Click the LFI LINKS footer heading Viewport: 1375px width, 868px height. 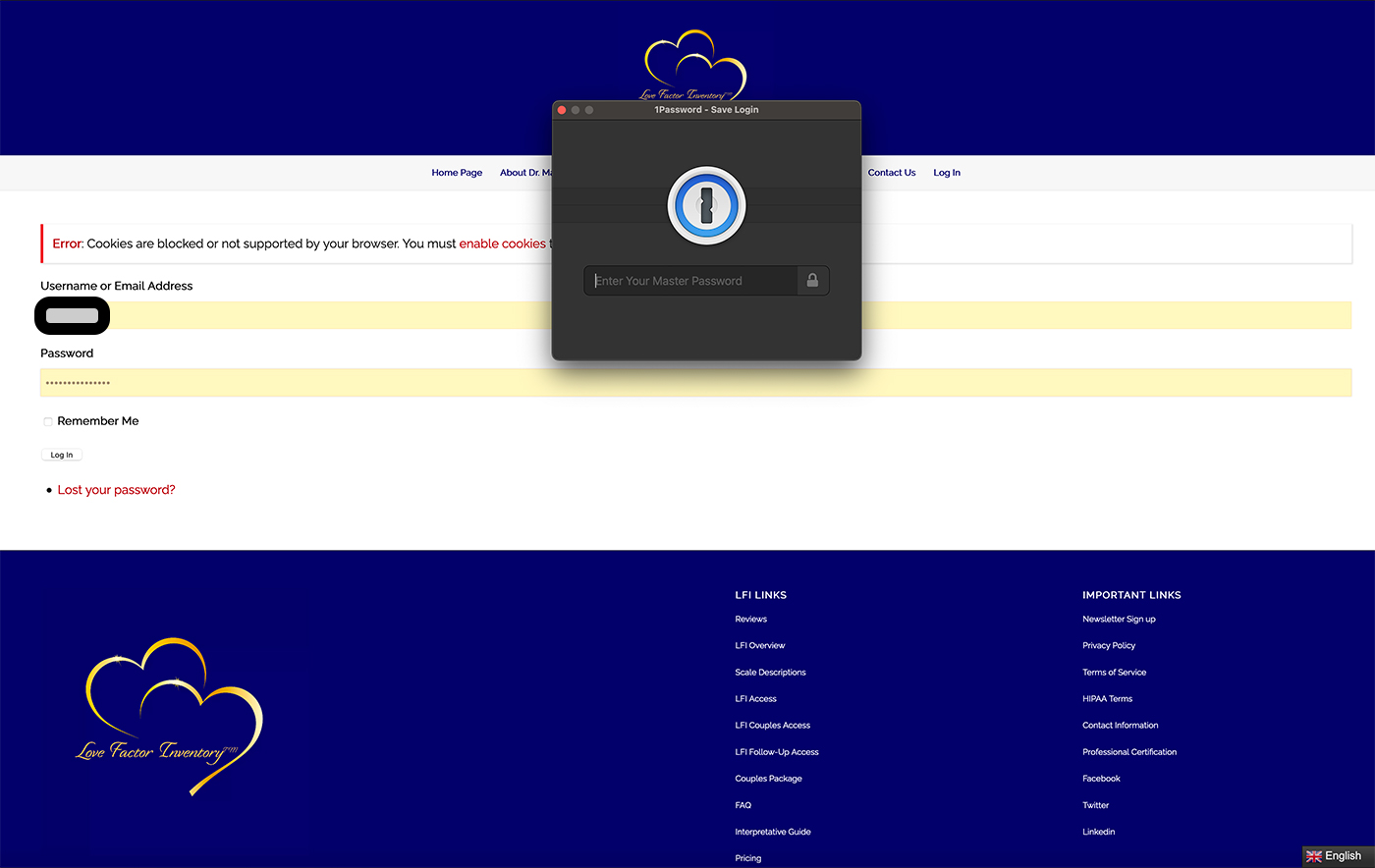761,595
